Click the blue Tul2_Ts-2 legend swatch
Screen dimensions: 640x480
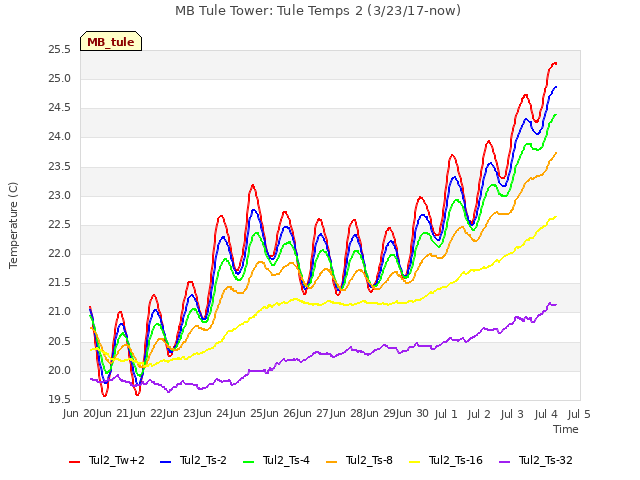click(165, 462)
